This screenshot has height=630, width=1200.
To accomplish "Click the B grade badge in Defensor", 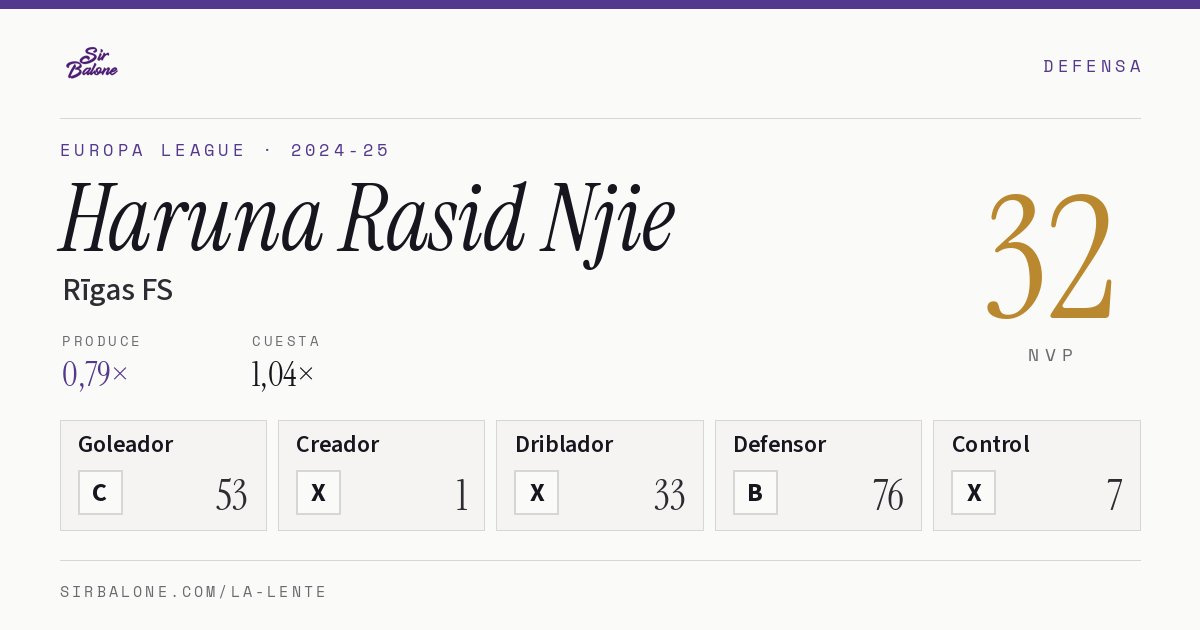I will [x=755, y=492].
